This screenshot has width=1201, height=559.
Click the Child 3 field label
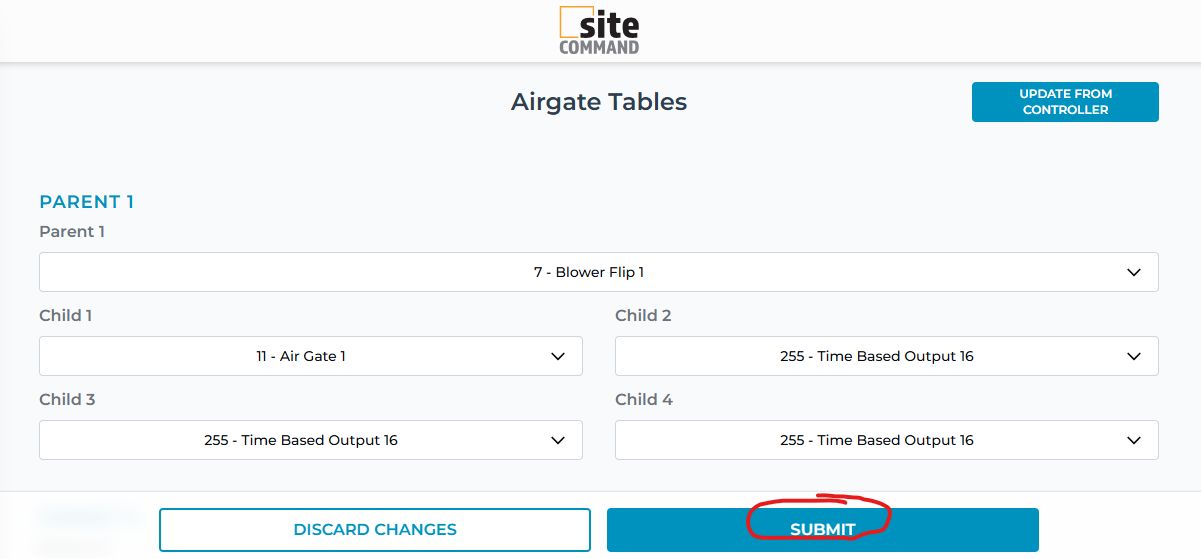pos(67,400)
